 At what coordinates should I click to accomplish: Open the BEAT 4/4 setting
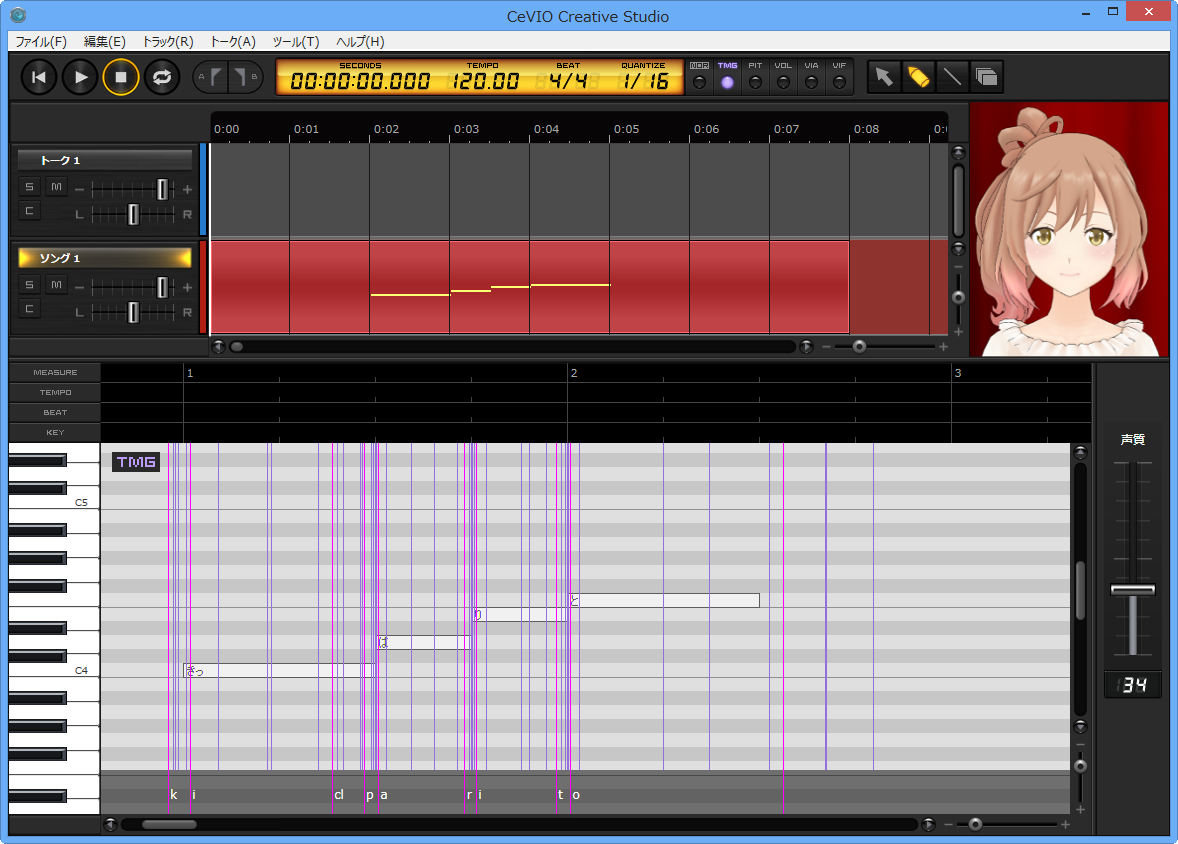(568, 77)
